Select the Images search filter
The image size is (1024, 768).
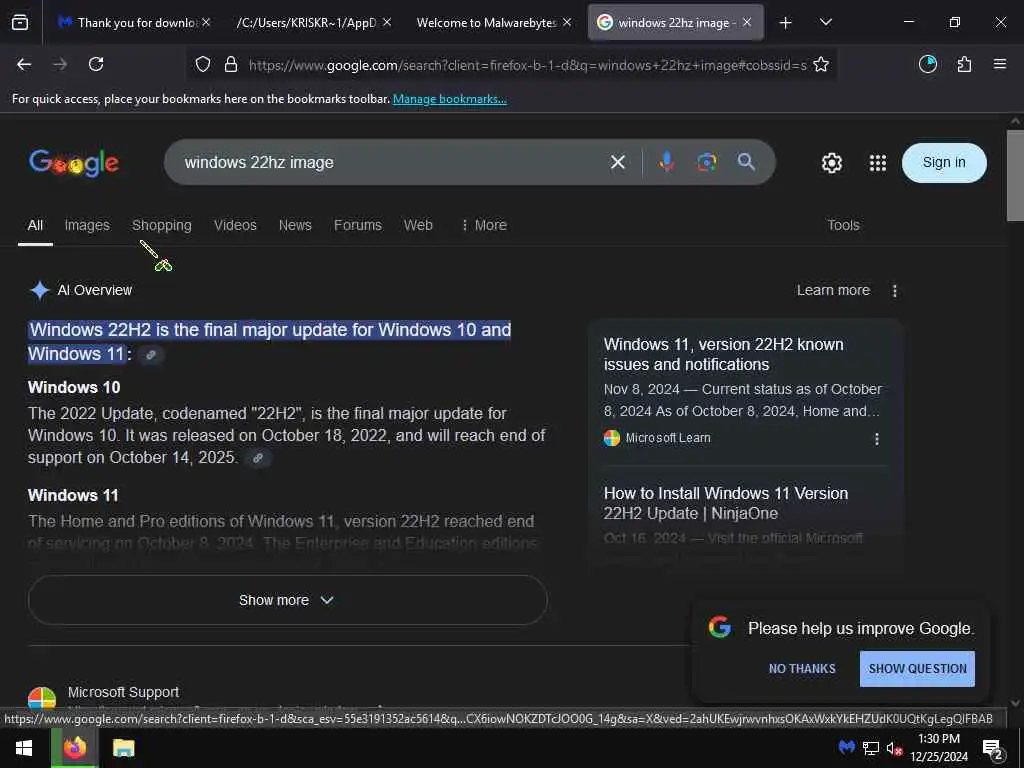click(x=87, y=225)
